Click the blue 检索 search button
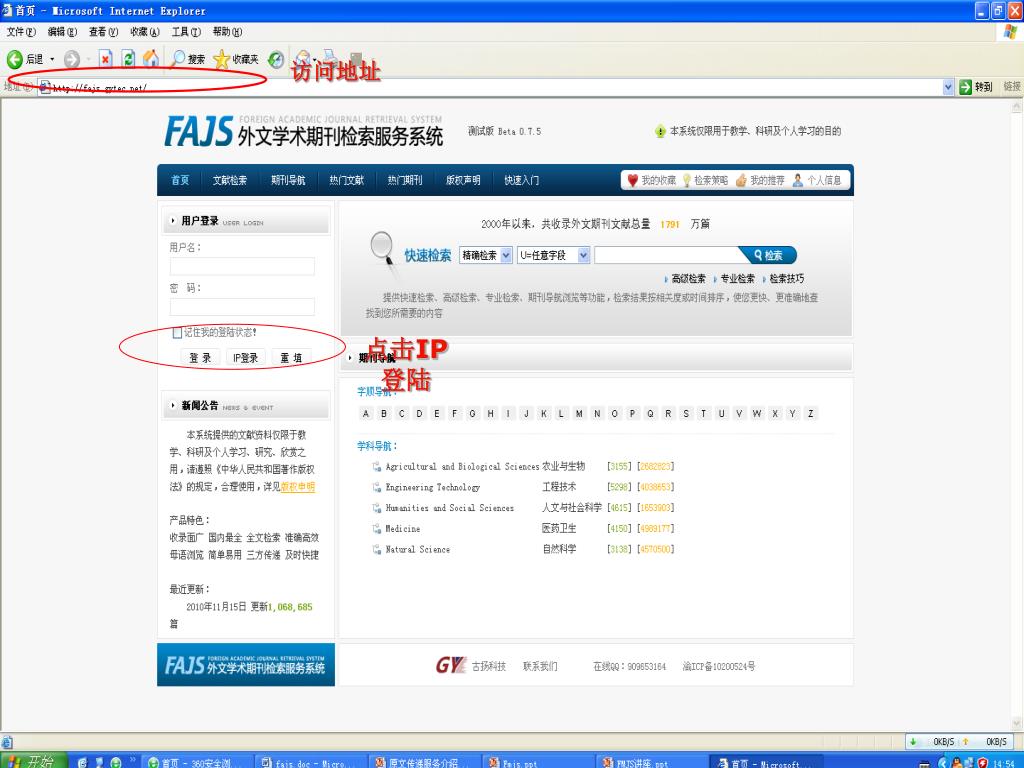The image size is (1024, 768). pos(768,255)
